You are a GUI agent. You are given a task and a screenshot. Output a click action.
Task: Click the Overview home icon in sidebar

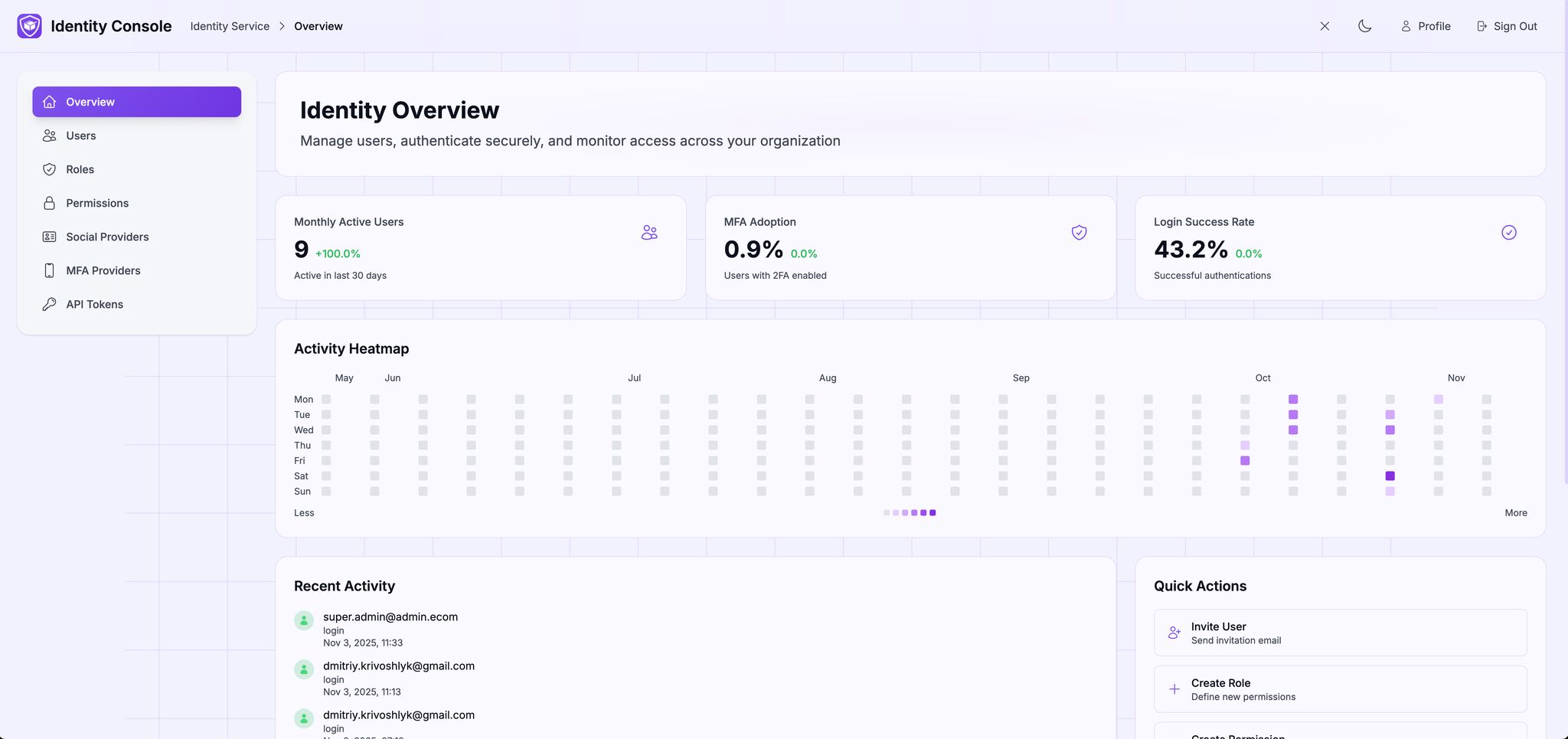[49, 101]
